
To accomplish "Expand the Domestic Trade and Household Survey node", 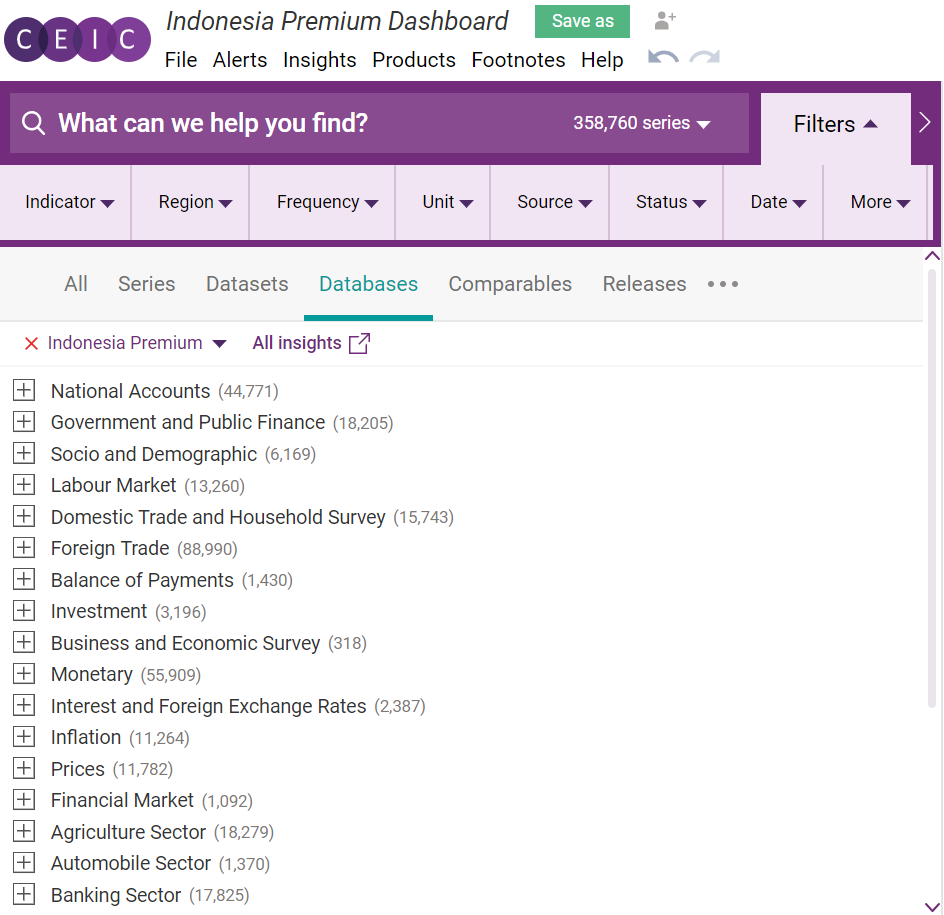I will click(23, 516).
